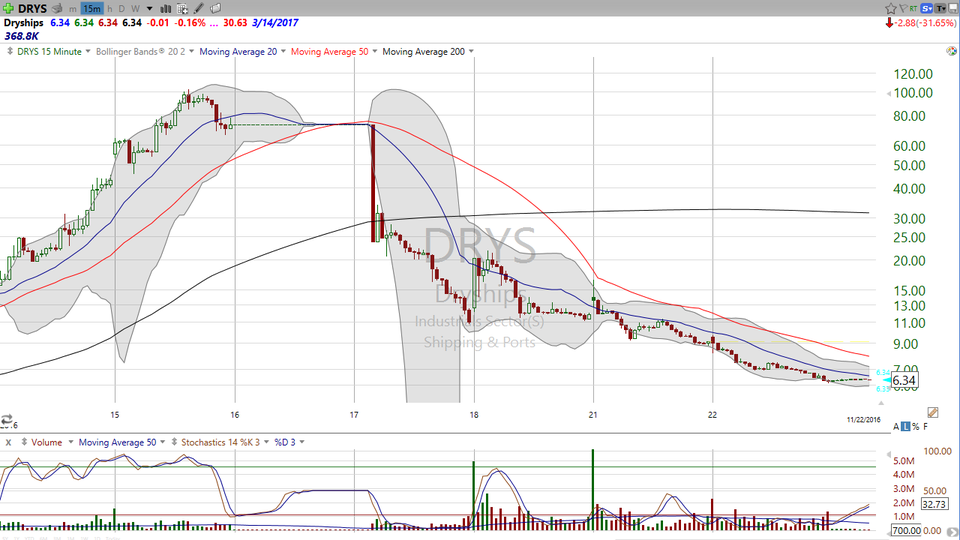Click the red down arrow change icon
This screenshot has height=540, width=960.
tap(889, 23)
